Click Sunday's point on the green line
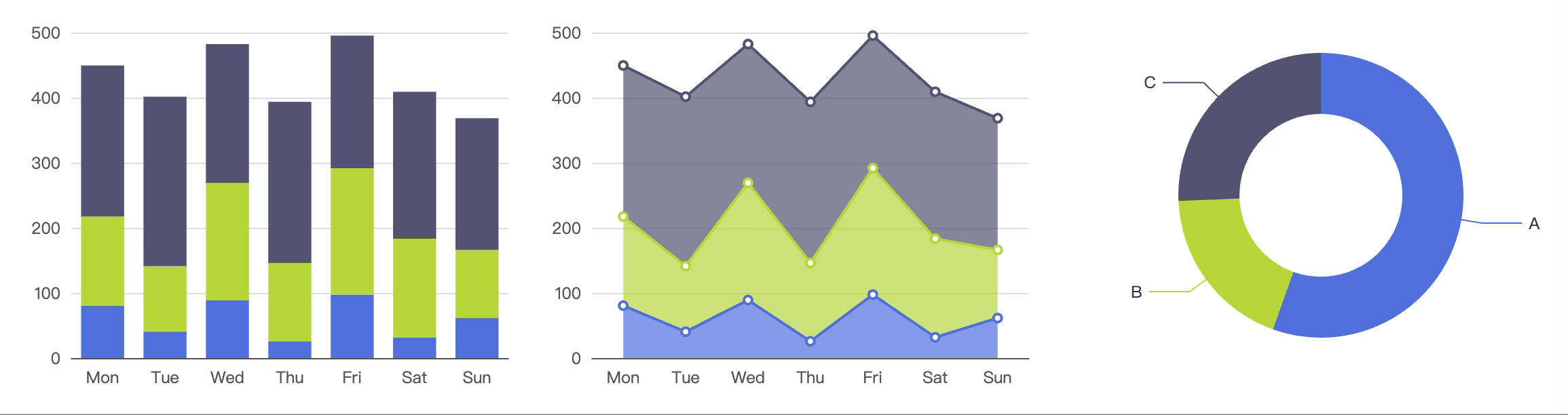Screen dimensions: 1568x415 998,250
